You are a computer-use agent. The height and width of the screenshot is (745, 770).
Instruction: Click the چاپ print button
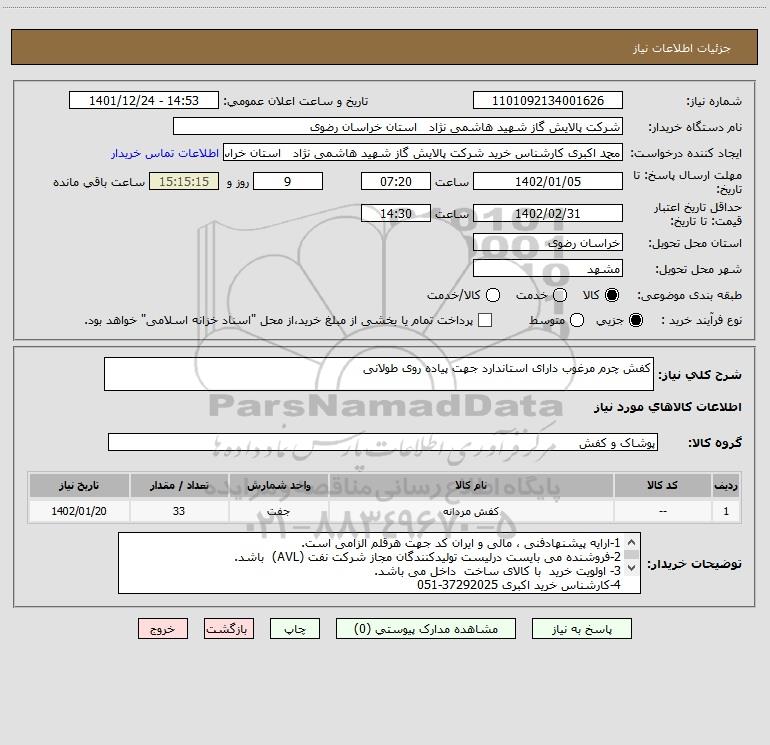pos(295,629)
